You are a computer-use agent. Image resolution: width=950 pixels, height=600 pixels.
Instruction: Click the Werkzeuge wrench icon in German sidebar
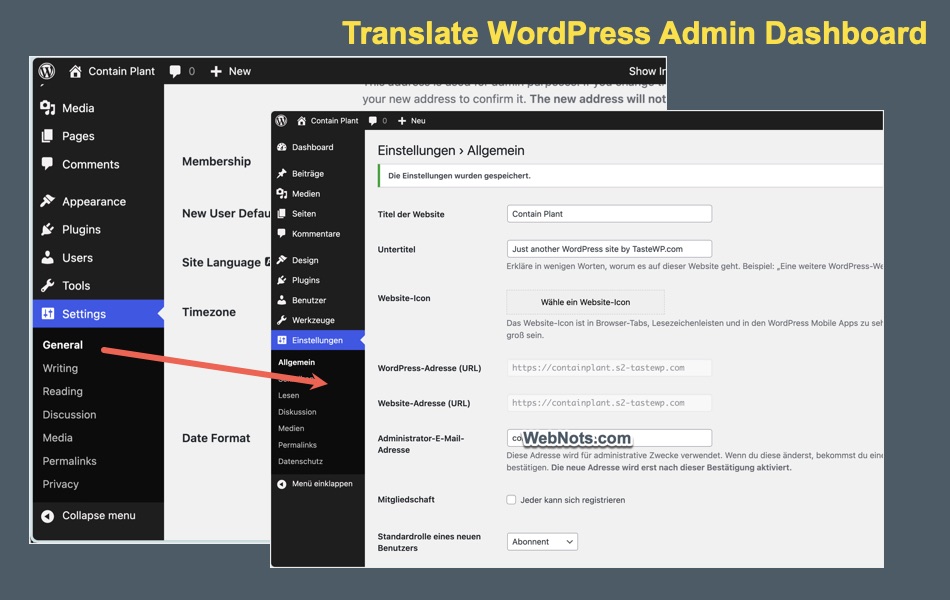(282, 320)
